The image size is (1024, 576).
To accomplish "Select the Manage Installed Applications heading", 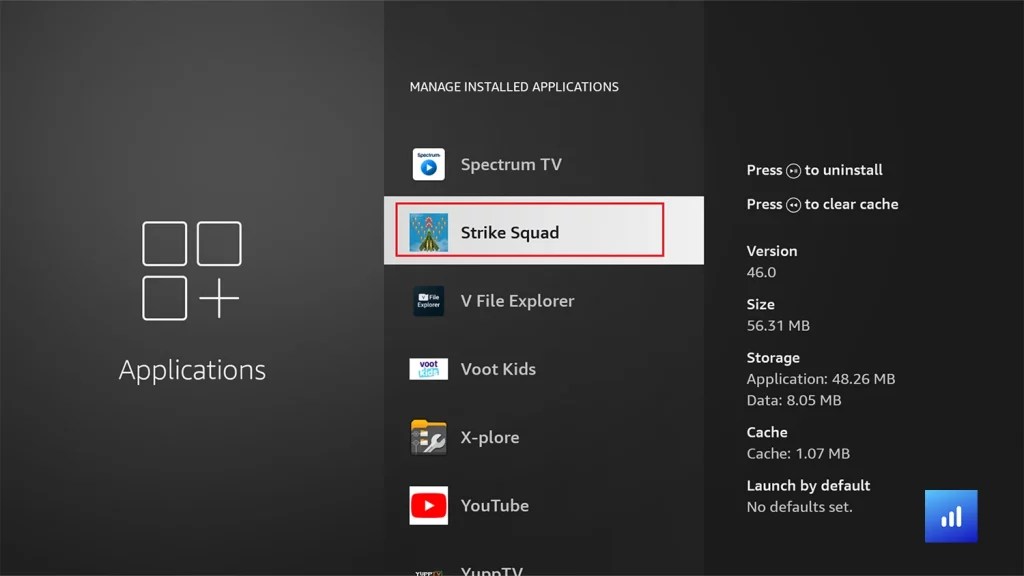I will [513, 87].
